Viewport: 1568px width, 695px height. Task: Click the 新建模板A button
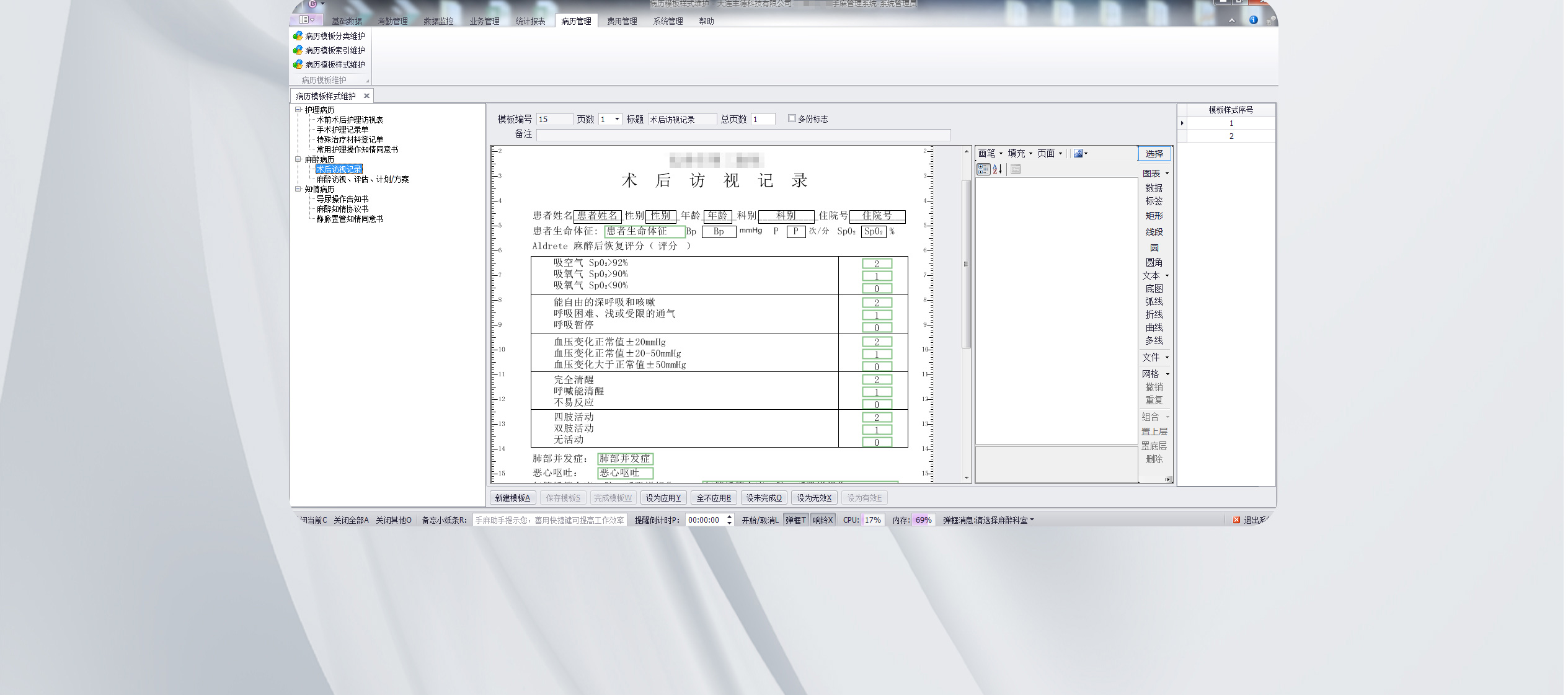pos(512,498)
